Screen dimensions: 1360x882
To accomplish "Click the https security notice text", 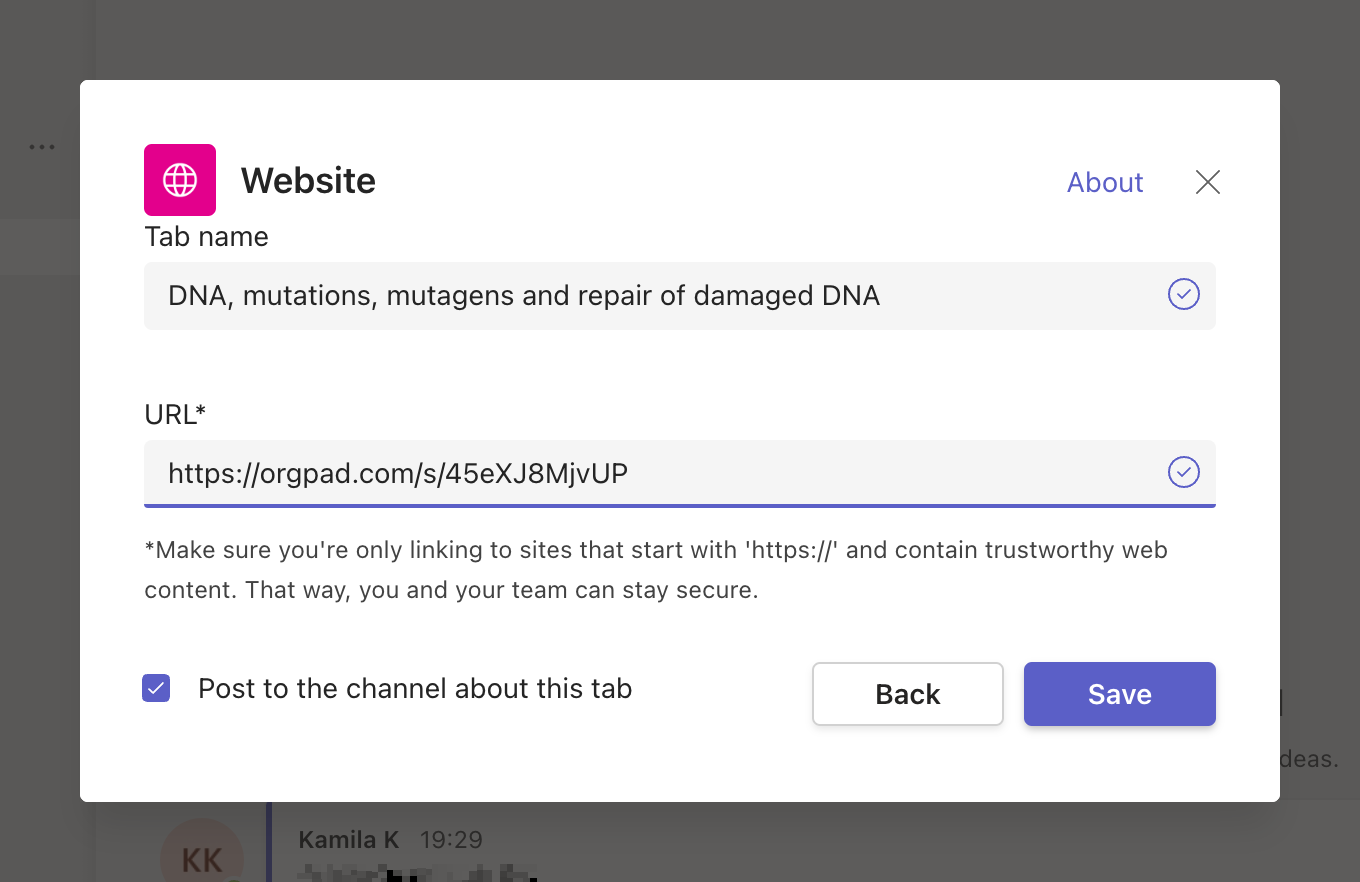I will (x=655, y=570).
